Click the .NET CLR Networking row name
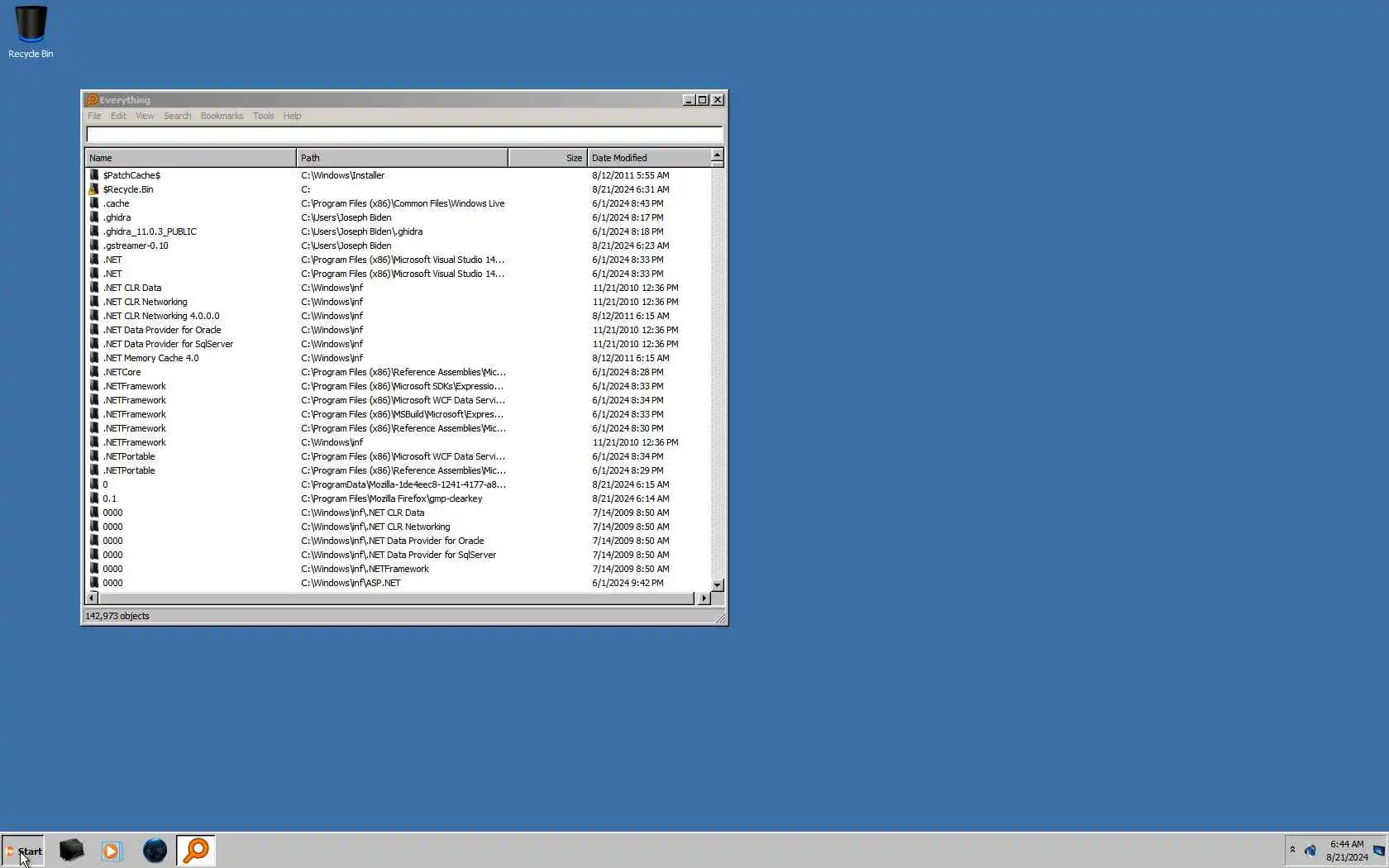Viewport: 1389px width, 868px height. [145, 302]
